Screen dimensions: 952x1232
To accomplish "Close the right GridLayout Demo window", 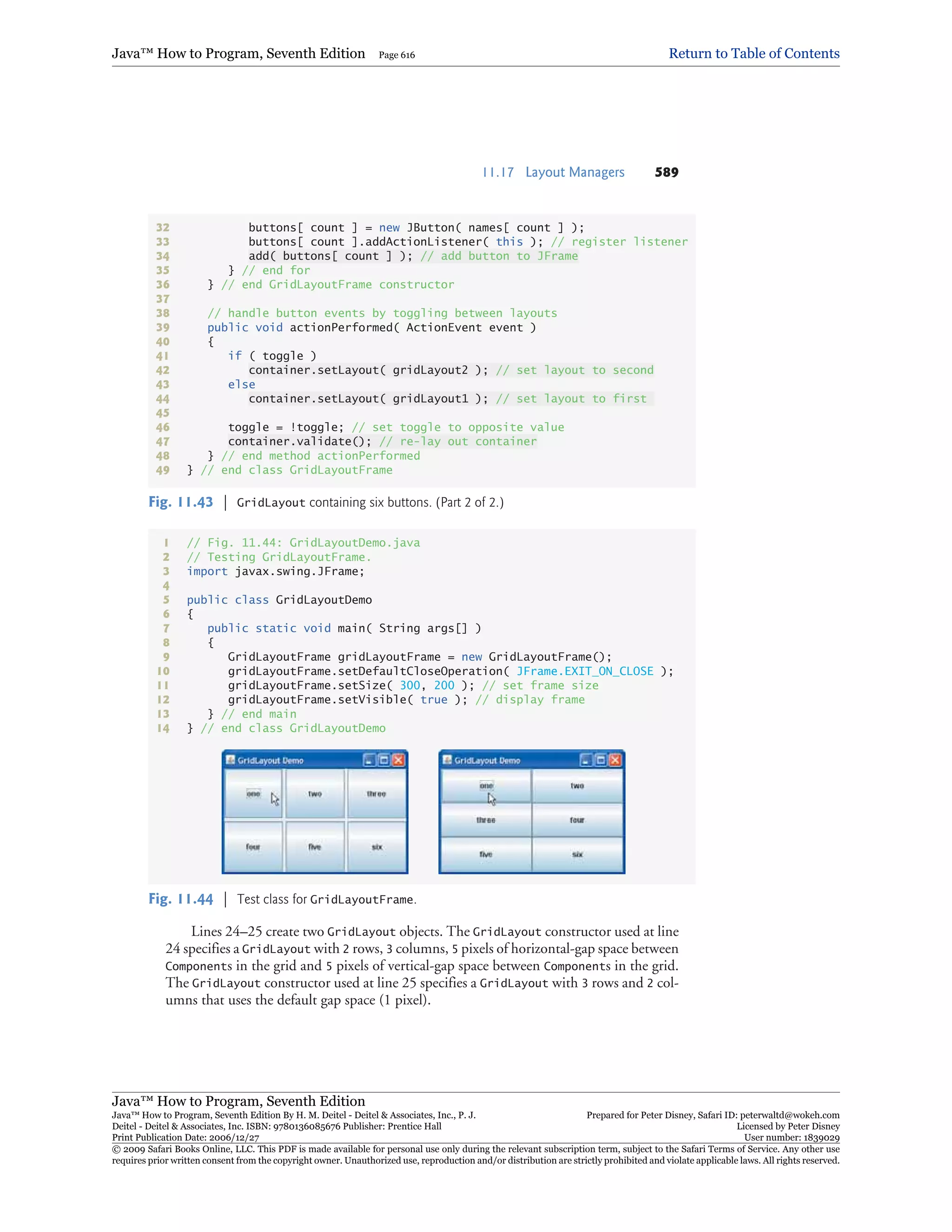I will coord(615,761).
